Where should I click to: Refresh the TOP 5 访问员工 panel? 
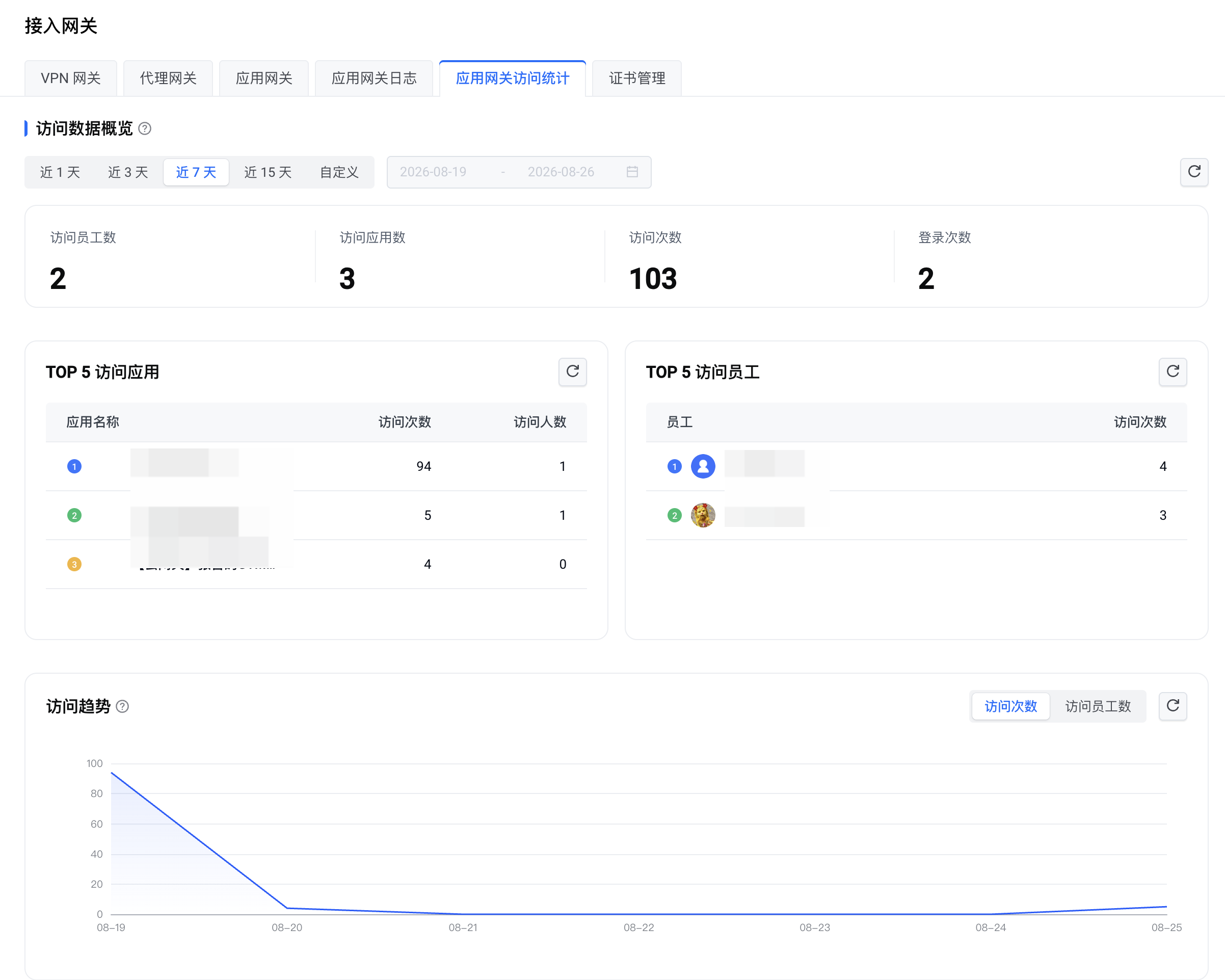pyautogui.click(x=1173, y=372)
